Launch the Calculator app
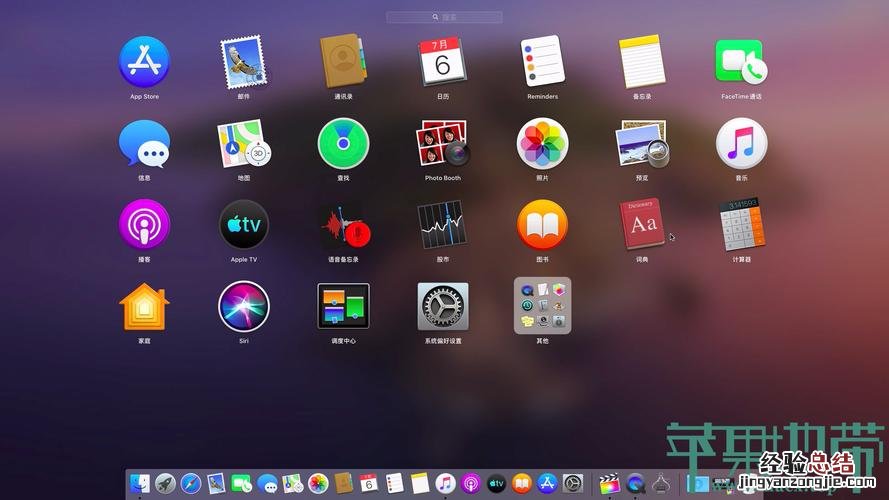 point(741,225)
